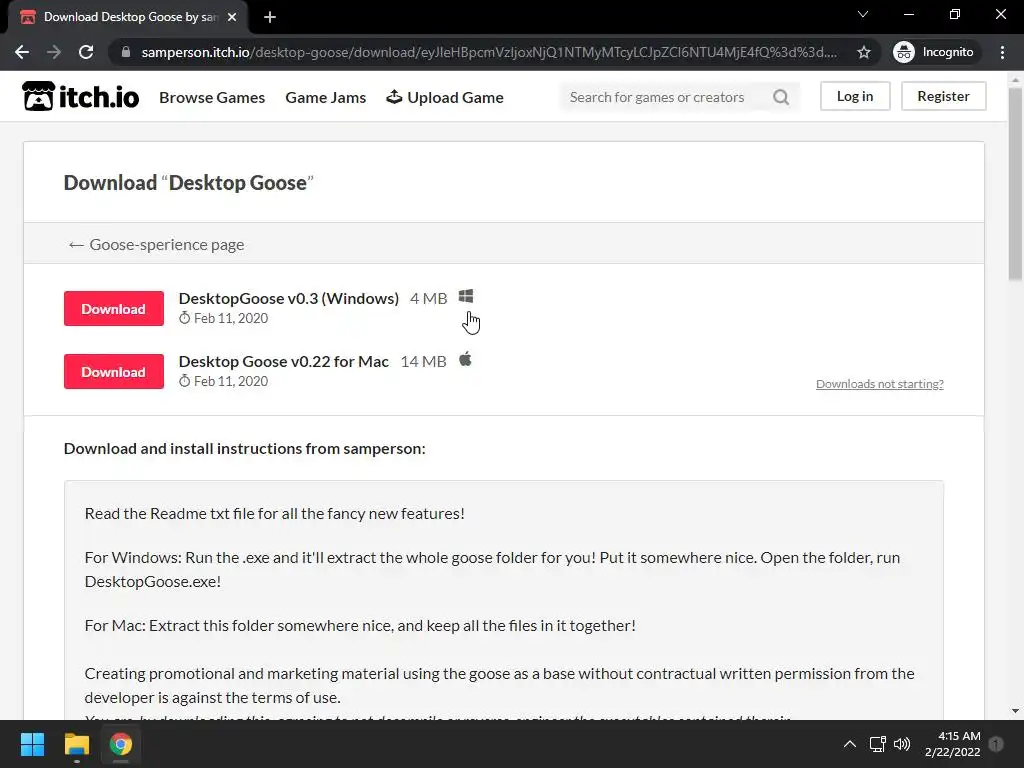
Task: Click the scrollbar down arrow
Action: (x=1015, y=711)
